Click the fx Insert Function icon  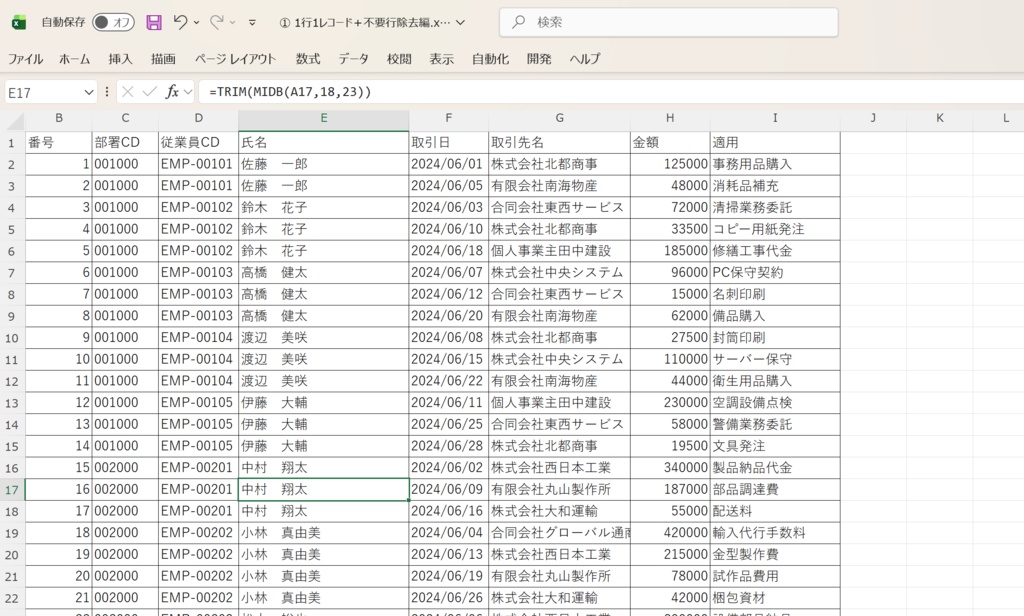172,92
